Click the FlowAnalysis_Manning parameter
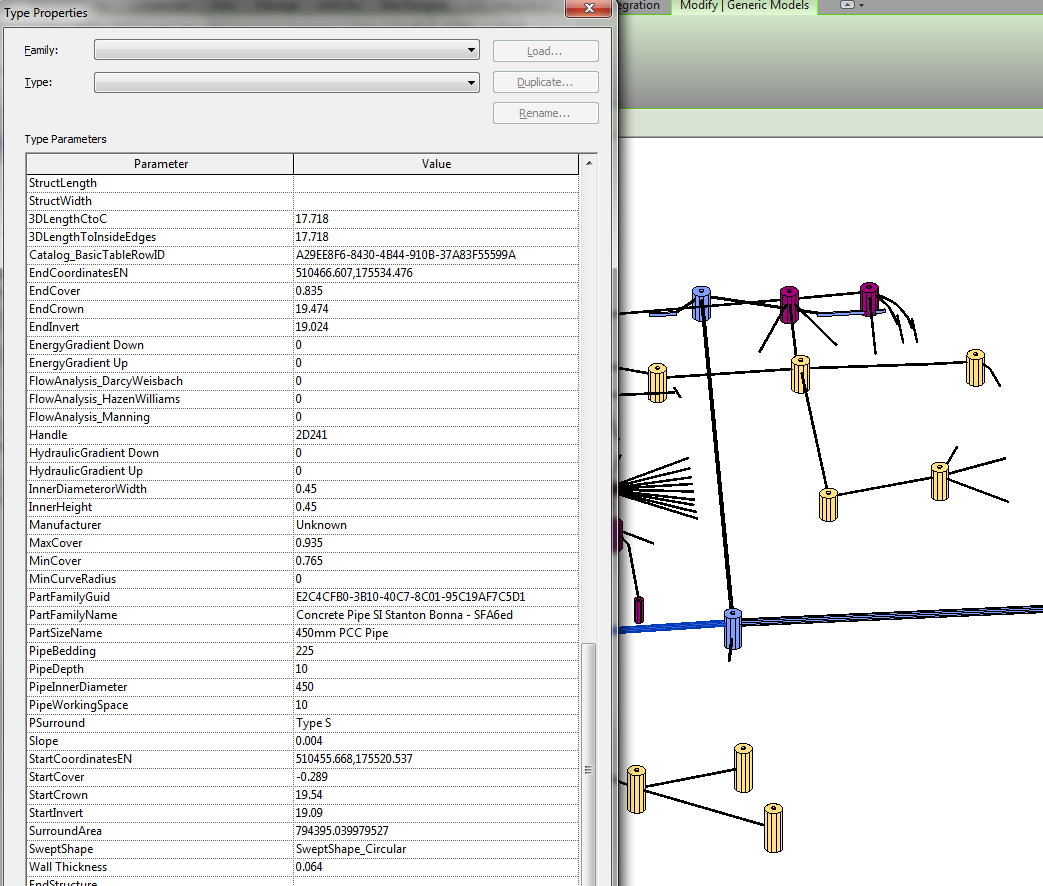 (89, 416)
